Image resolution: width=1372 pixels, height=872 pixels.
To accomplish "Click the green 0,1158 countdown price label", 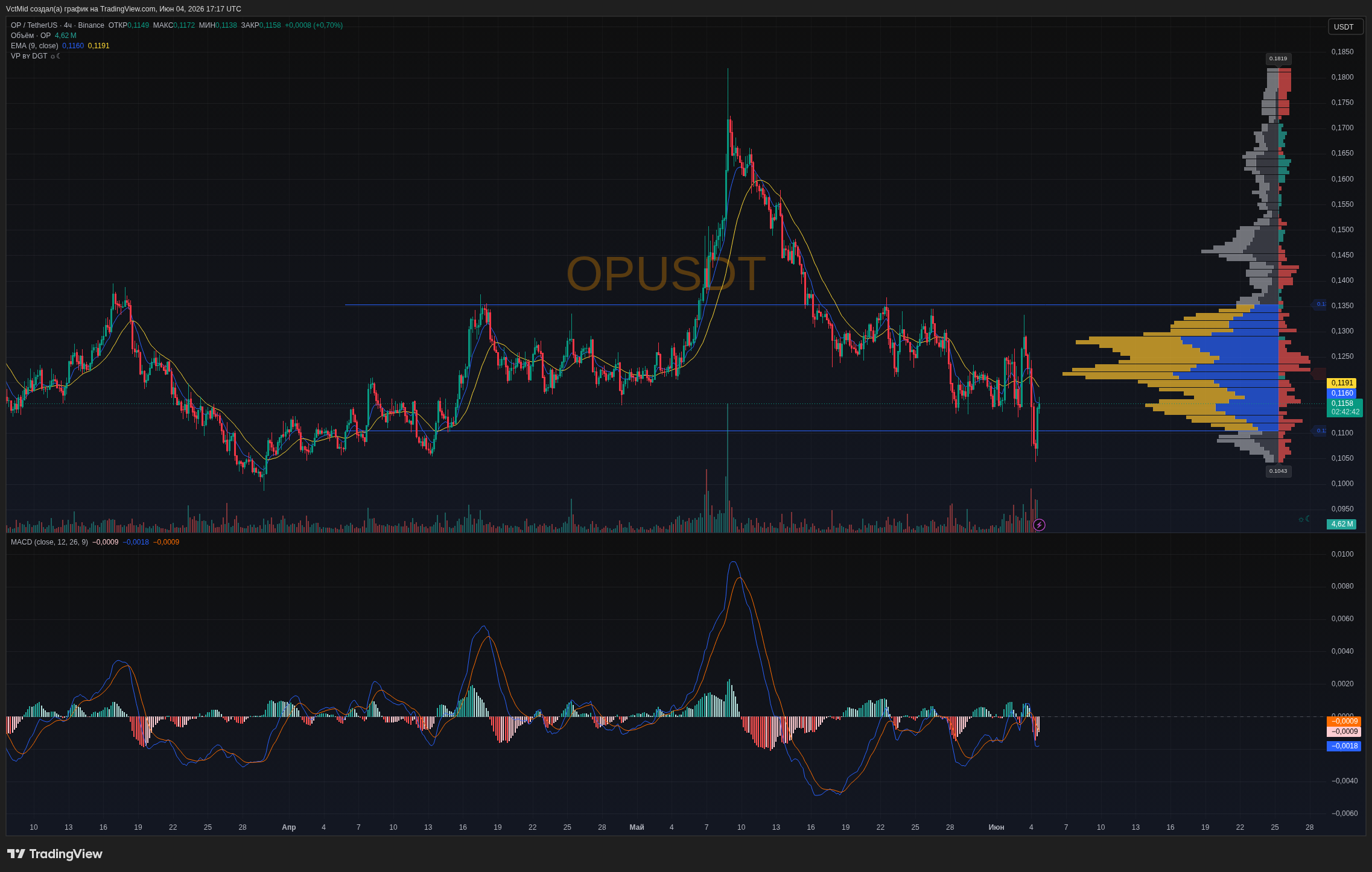I will pyautogui.click(x=1344, y=408).
